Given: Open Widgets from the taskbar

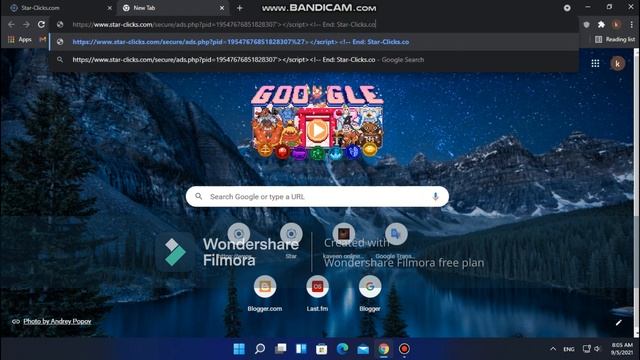Looking at the screenshot, I should coord(301,349).
